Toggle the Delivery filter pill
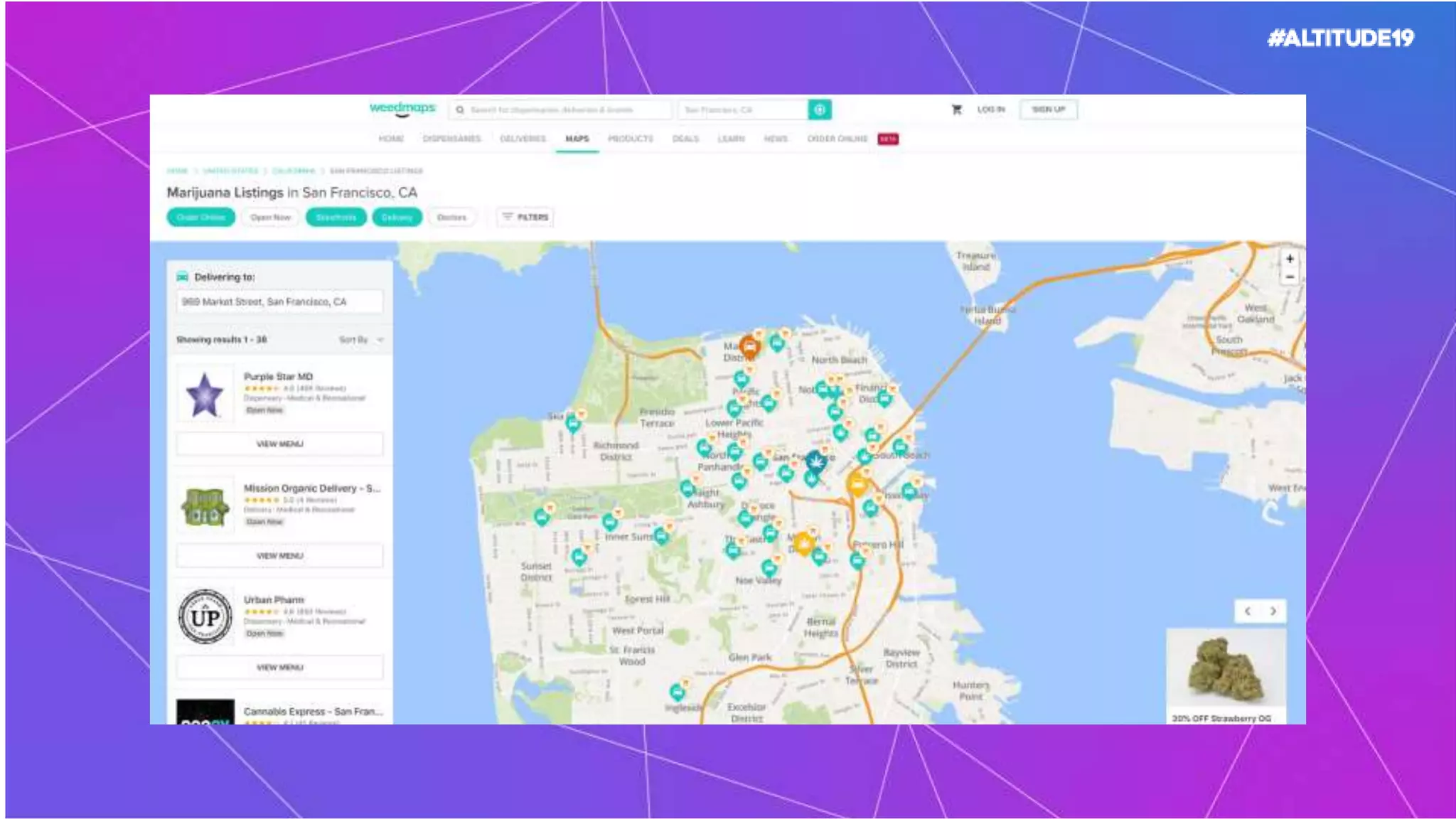The height and width of the screenshot is (819, 1456). pyautogui.click(x=397, y=217)
